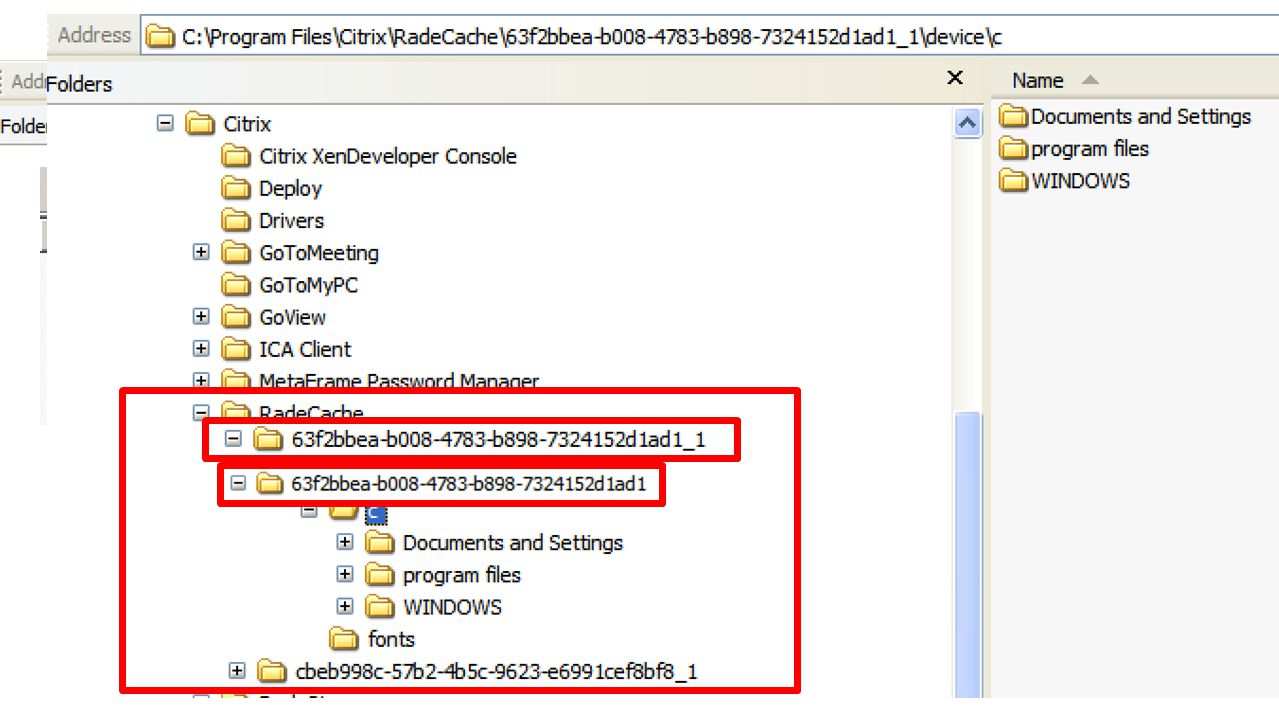
Task: Select 'GoToMeeting' label in folder tree
Action: 319,253
